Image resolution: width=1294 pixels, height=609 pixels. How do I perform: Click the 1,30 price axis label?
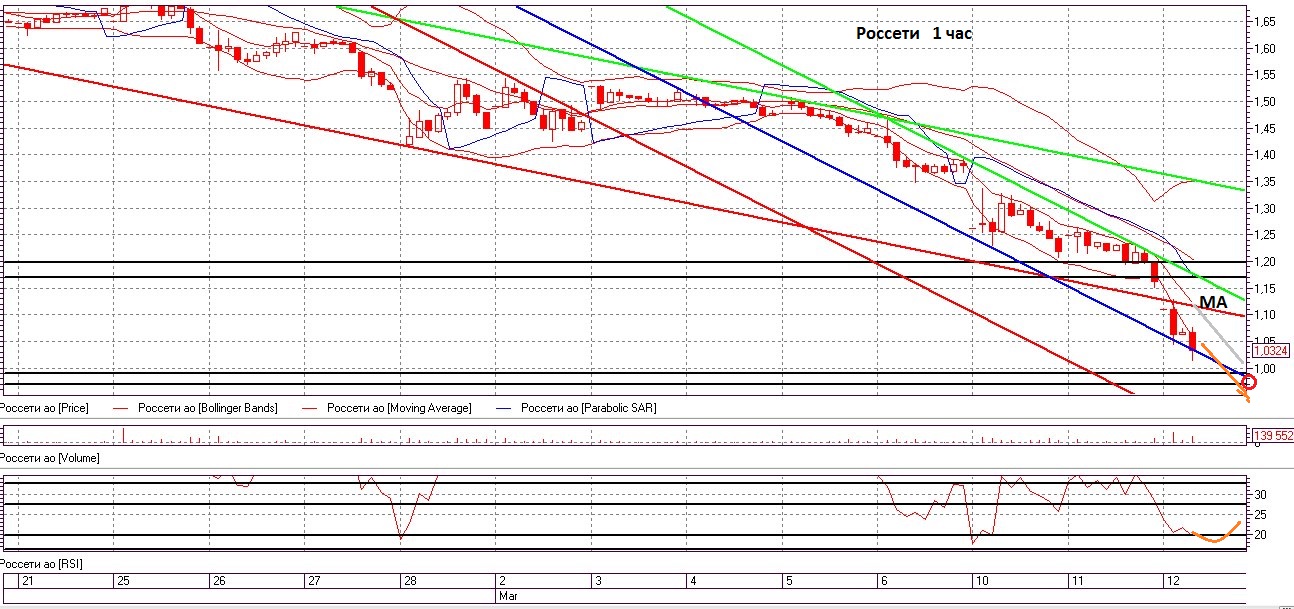point(1263,208)
